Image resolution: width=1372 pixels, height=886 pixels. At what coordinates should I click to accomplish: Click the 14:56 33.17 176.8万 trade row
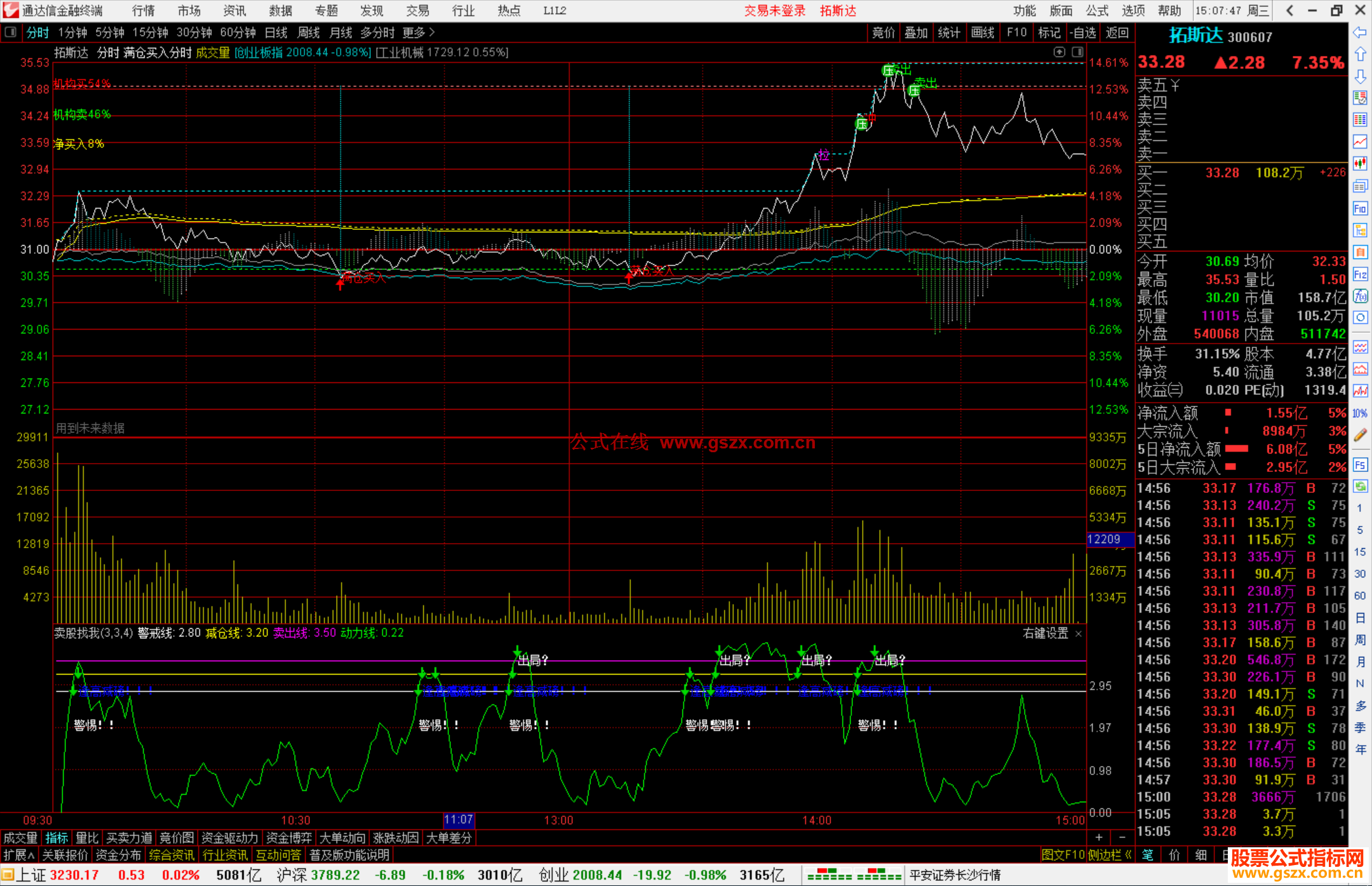(x=1241, y=488)
